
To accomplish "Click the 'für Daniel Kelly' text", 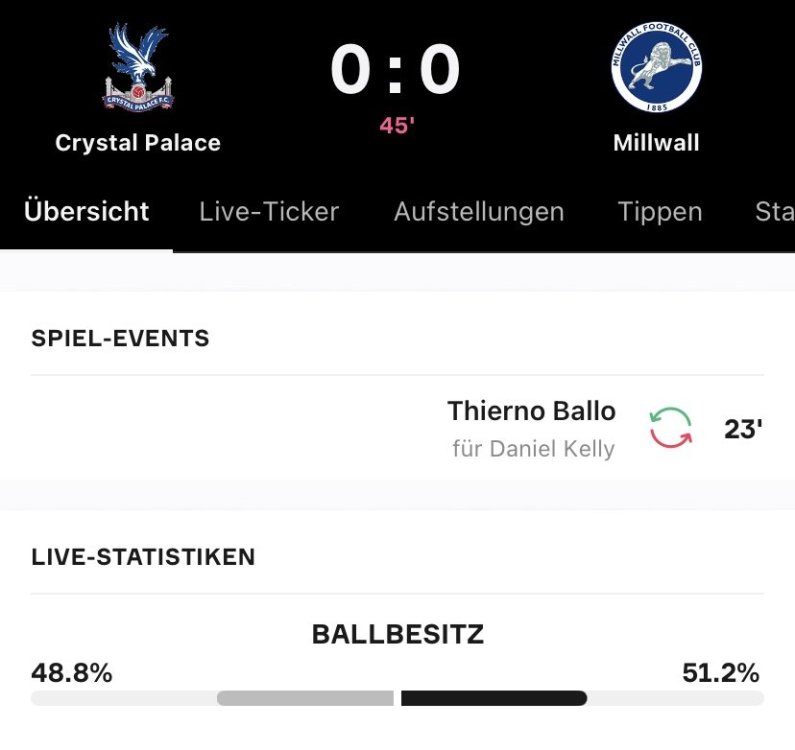I will pyautogui.click(x=533, y=449).
